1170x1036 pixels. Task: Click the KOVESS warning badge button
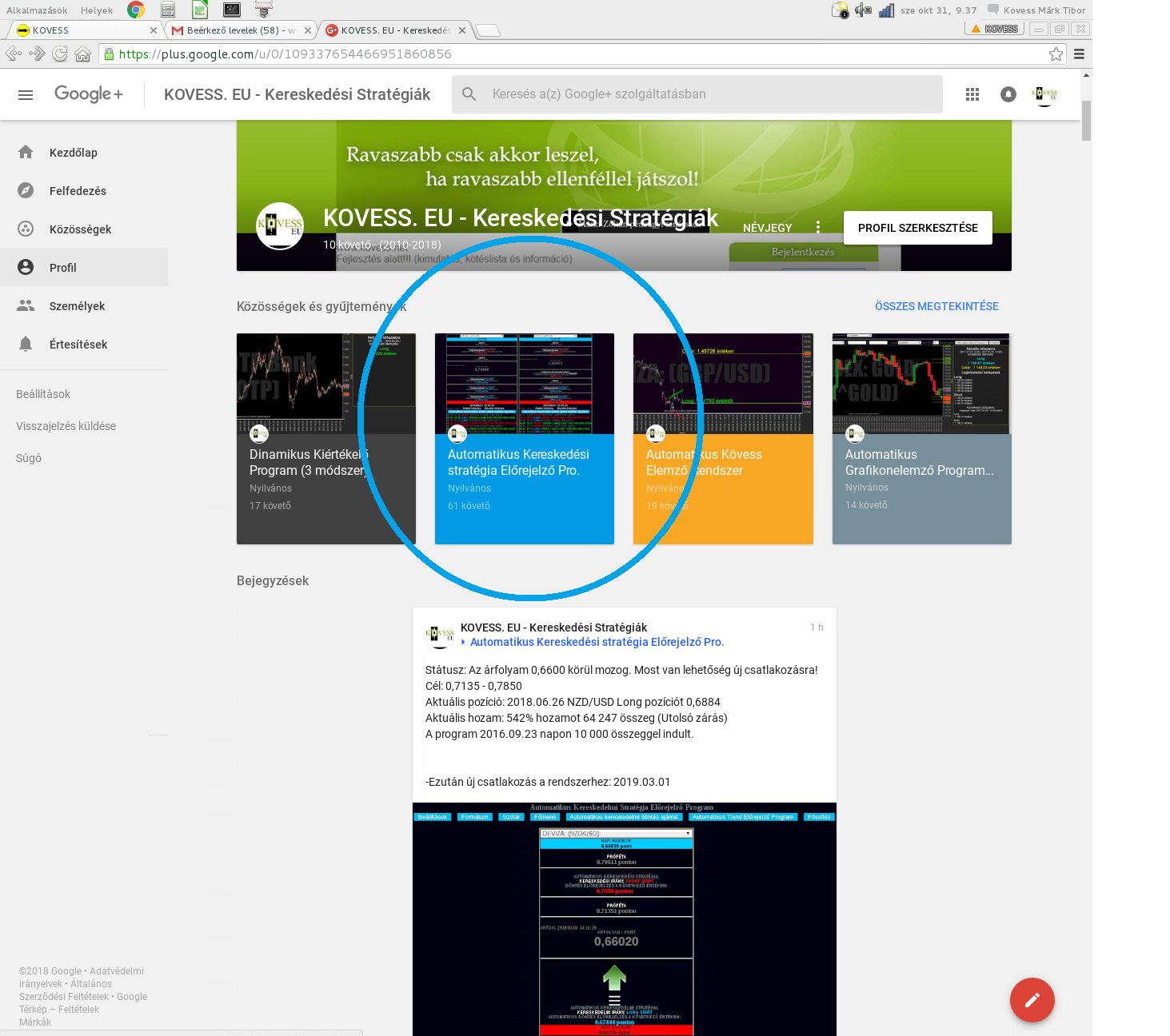click(x=994, y=29)
